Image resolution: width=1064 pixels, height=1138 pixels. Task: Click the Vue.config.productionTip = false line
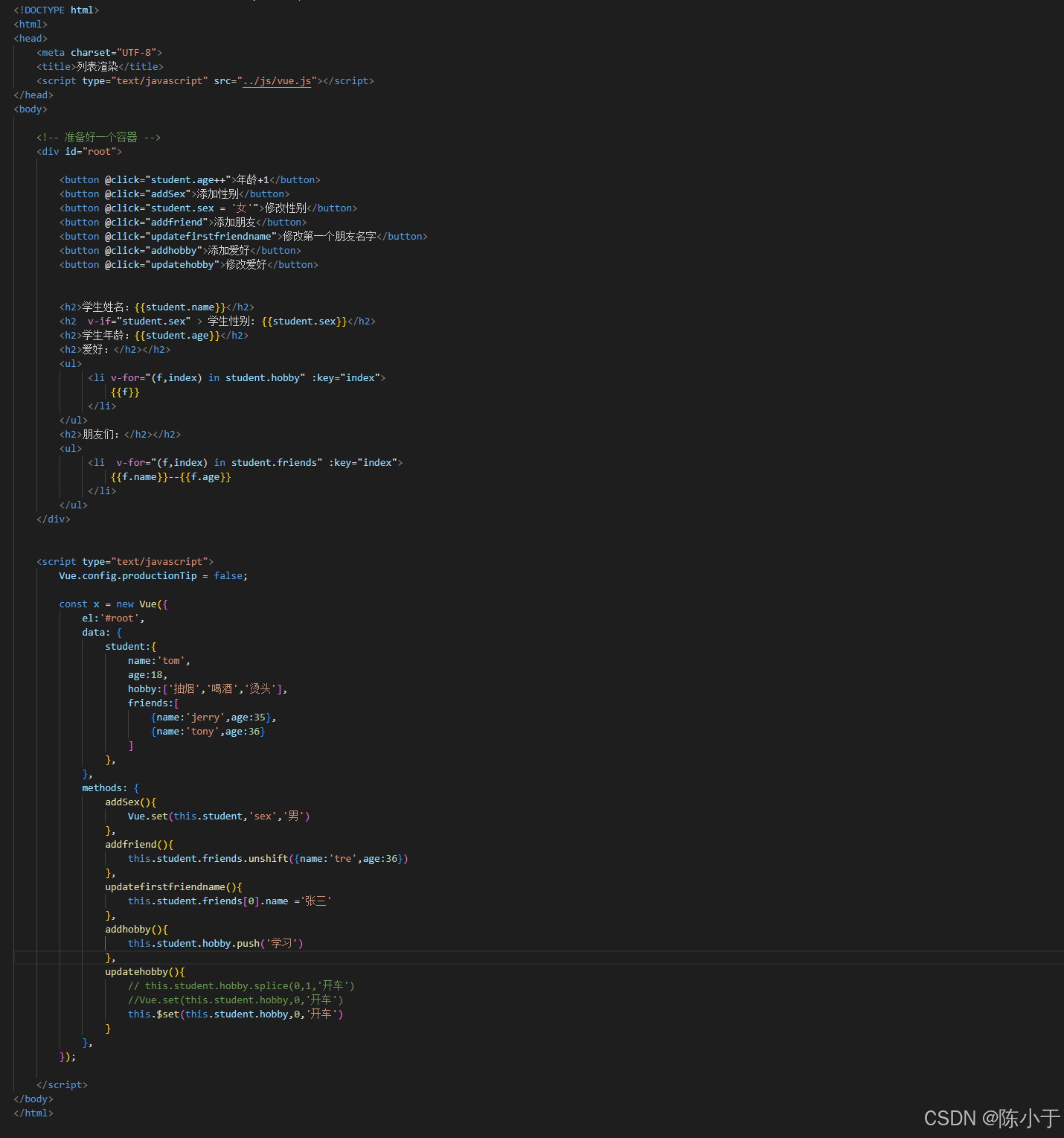pyautogui.click(x=153, y=575)
